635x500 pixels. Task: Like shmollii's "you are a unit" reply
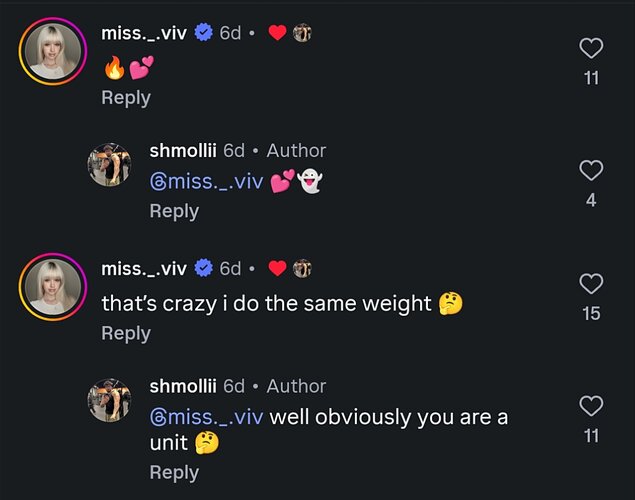coord(591,406)
